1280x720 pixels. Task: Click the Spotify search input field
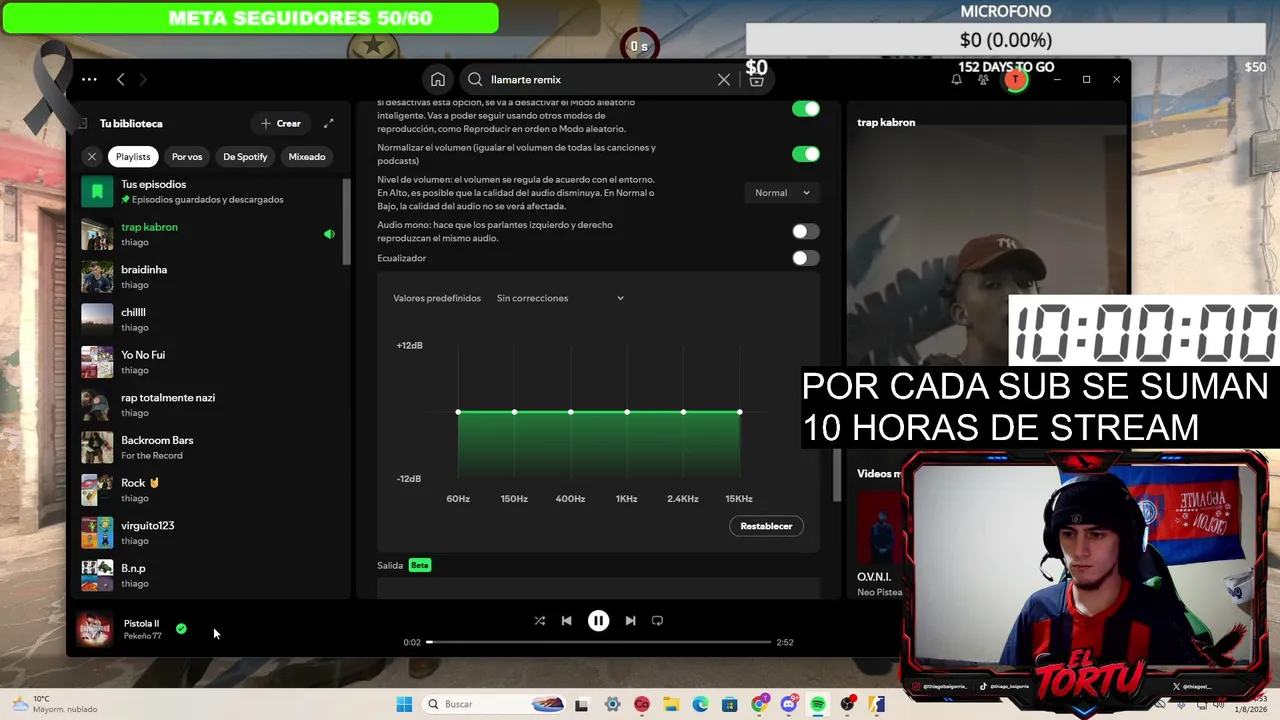pos(598,80)
